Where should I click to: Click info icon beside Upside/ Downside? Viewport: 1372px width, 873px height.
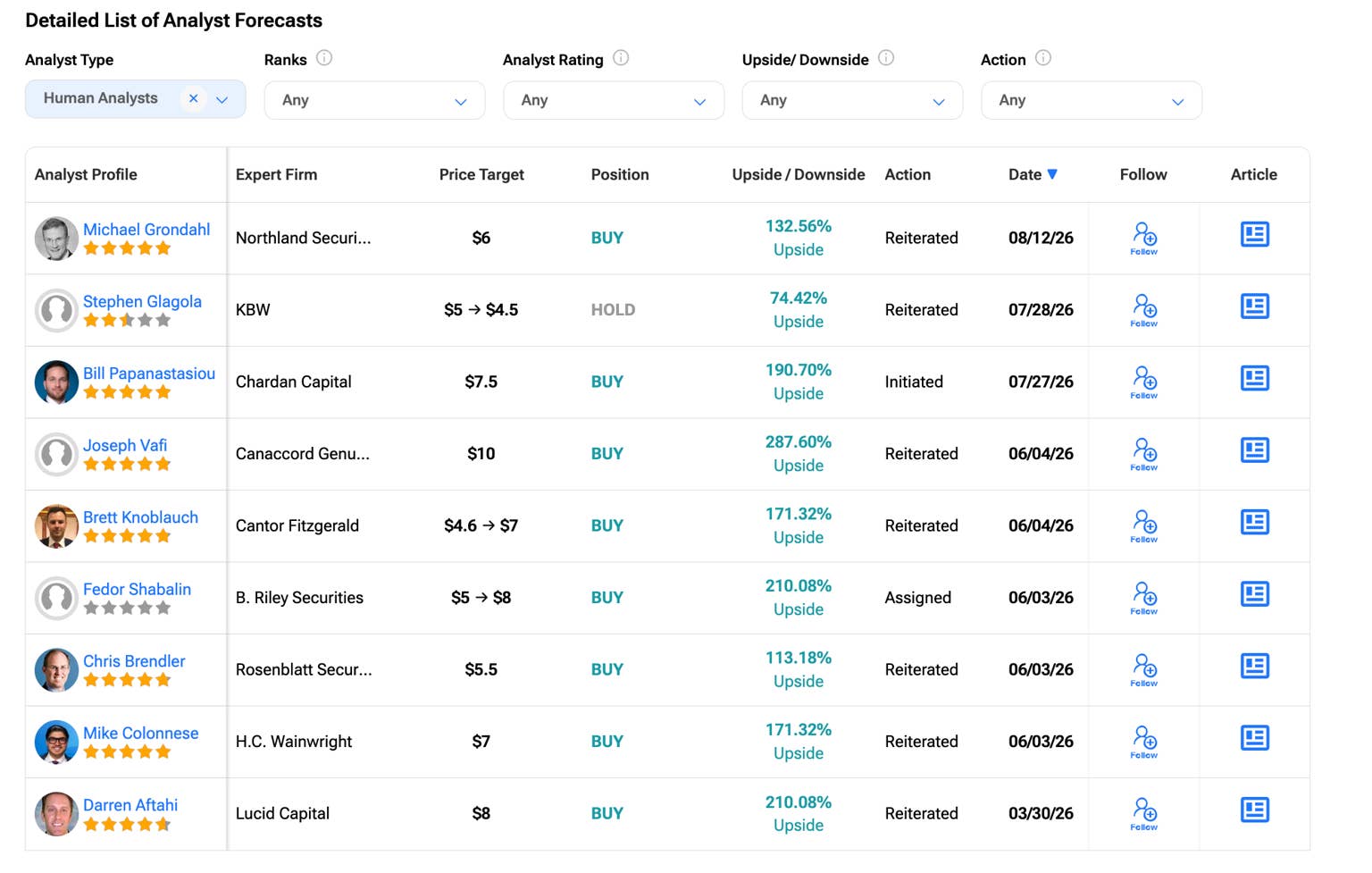(886, 58)
